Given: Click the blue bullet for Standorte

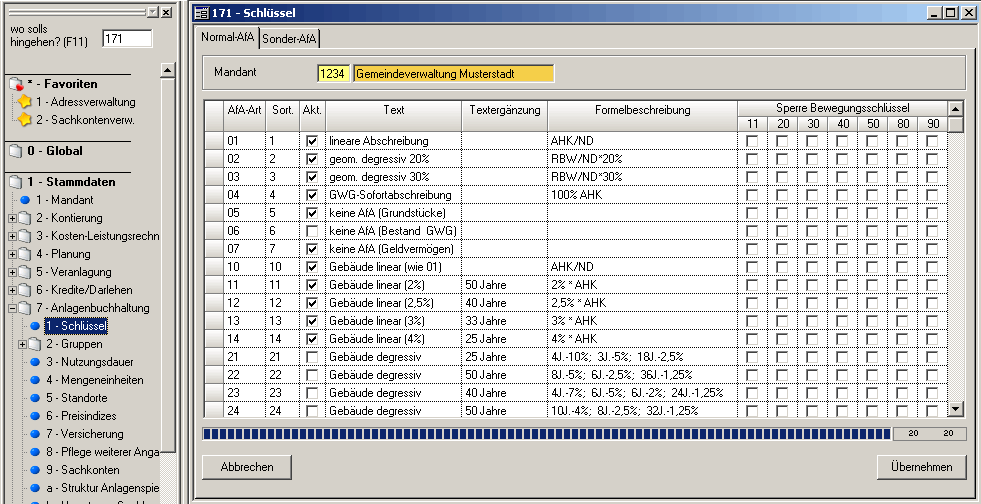Looking at the screenshot, I should pyautogui.click(x=35, y=398).
